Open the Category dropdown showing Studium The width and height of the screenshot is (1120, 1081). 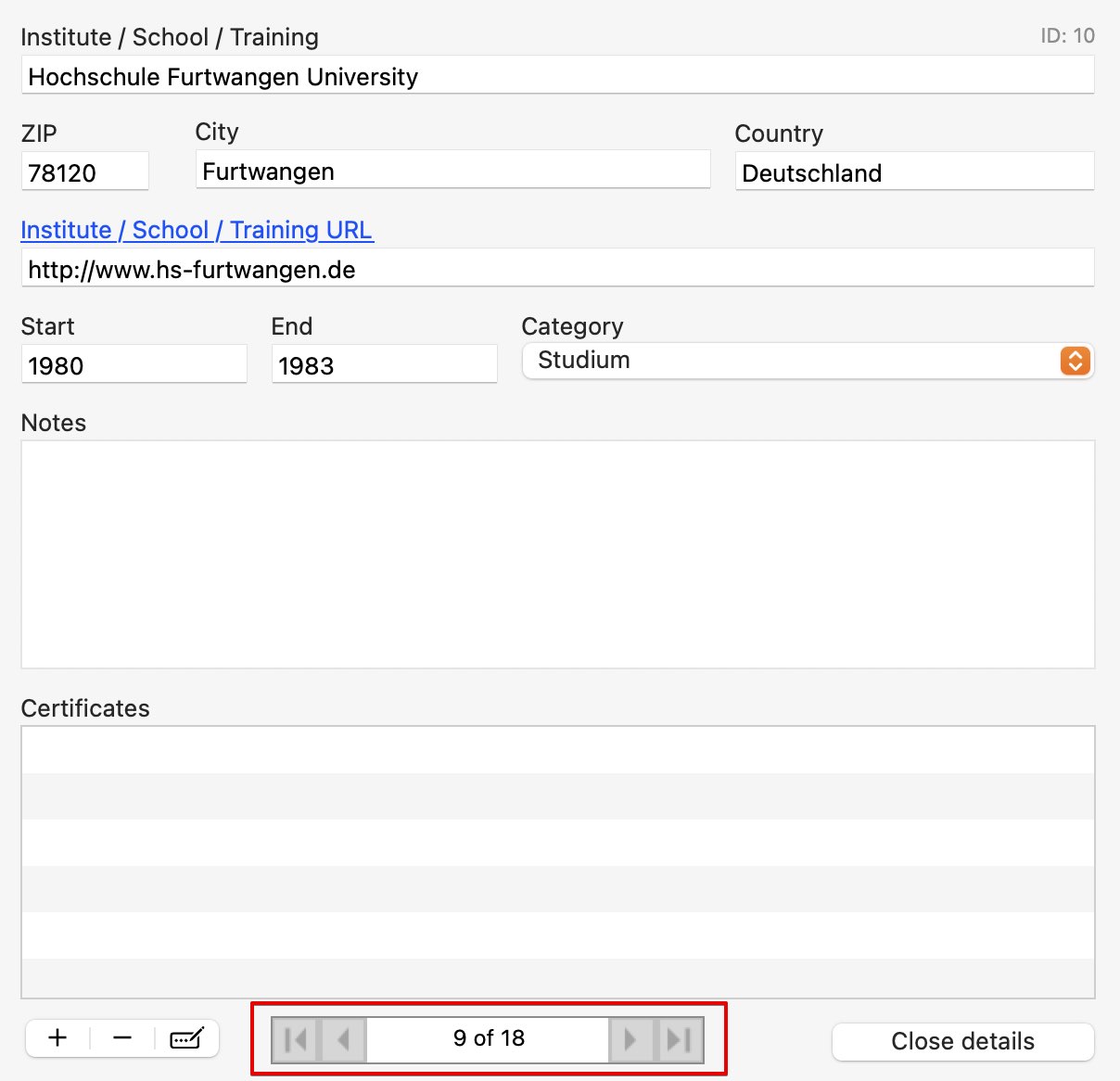pos(808,361)
